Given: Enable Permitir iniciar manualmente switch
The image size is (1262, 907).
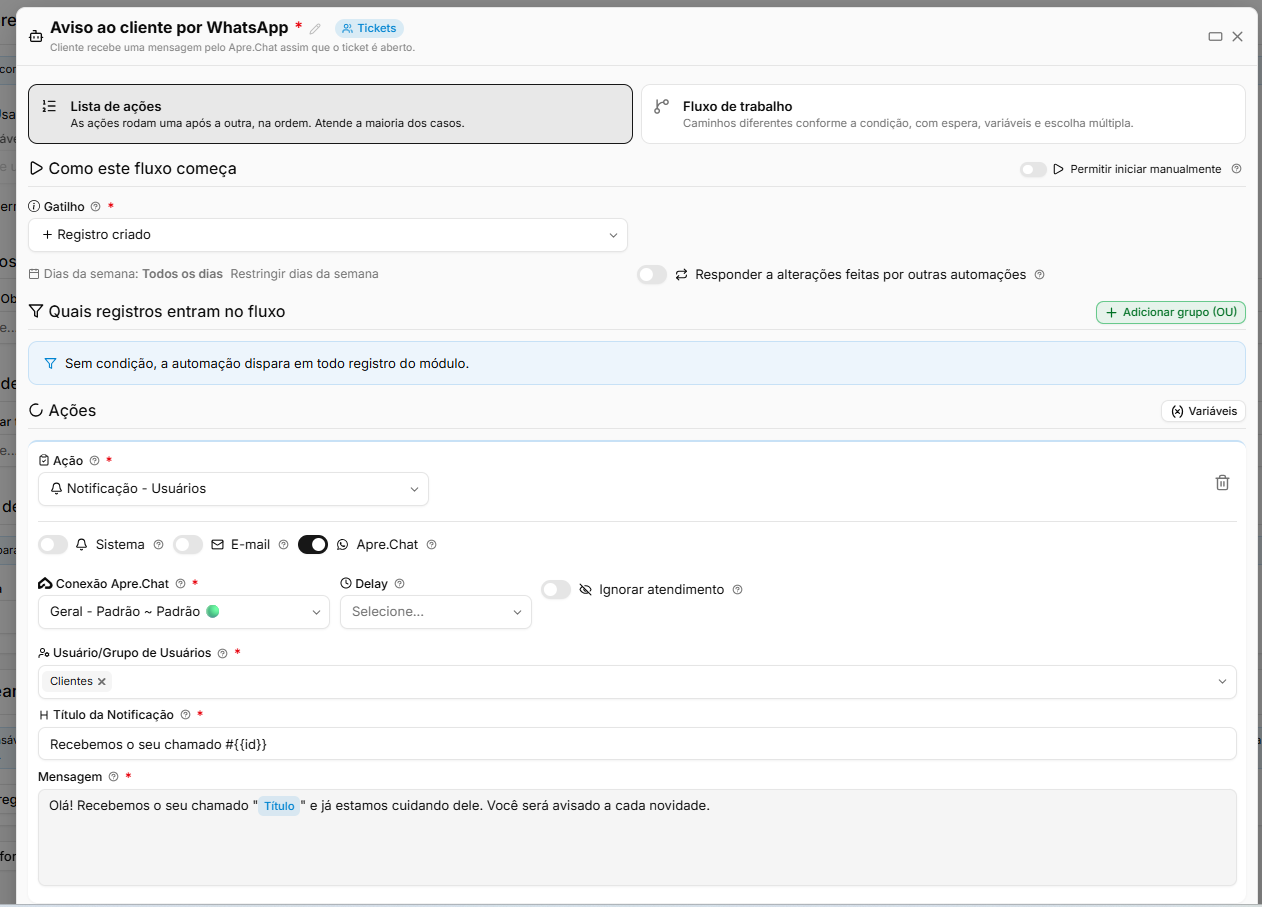Looking at the screenshot, I should [x=1033, y=170].
